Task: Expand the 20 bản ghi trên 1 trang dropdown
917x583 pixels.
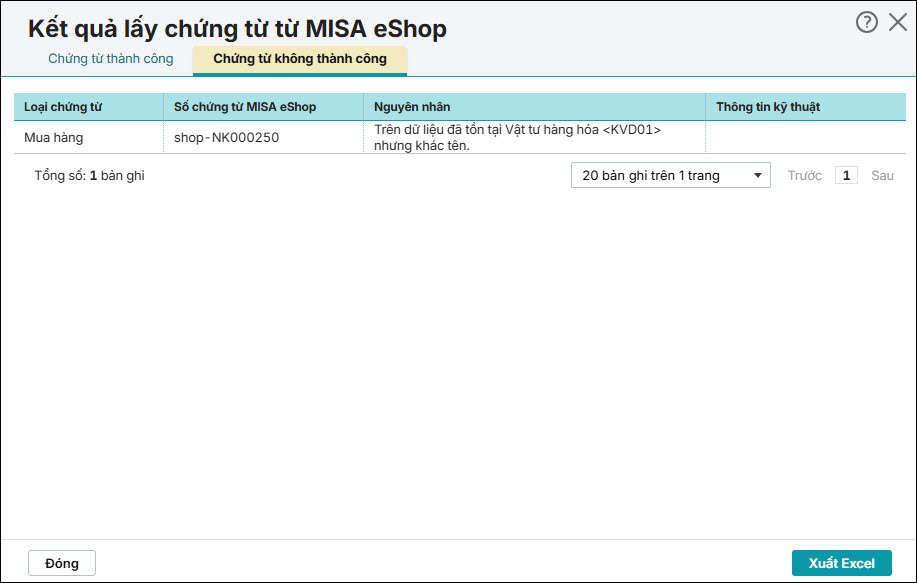Action: [x=670, y=176]
